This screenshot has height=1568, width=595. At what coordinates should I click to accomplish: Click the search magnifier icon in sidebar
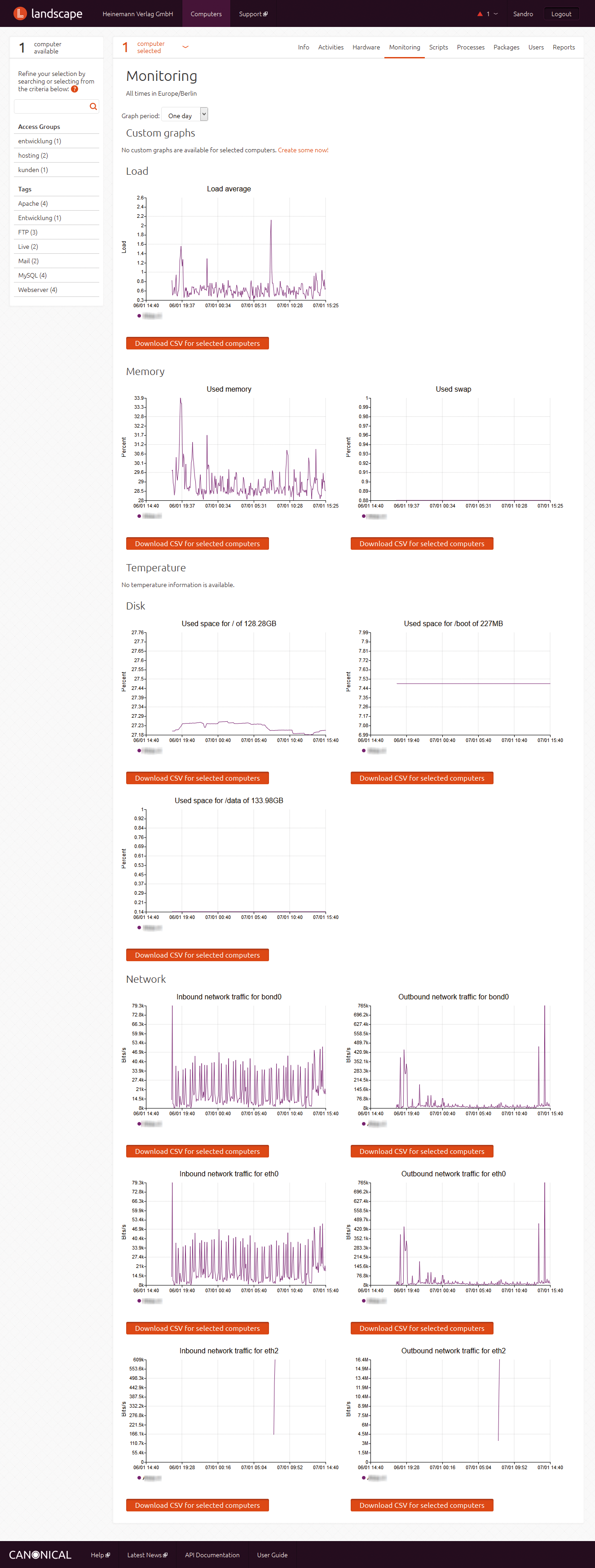pos(93,106)
